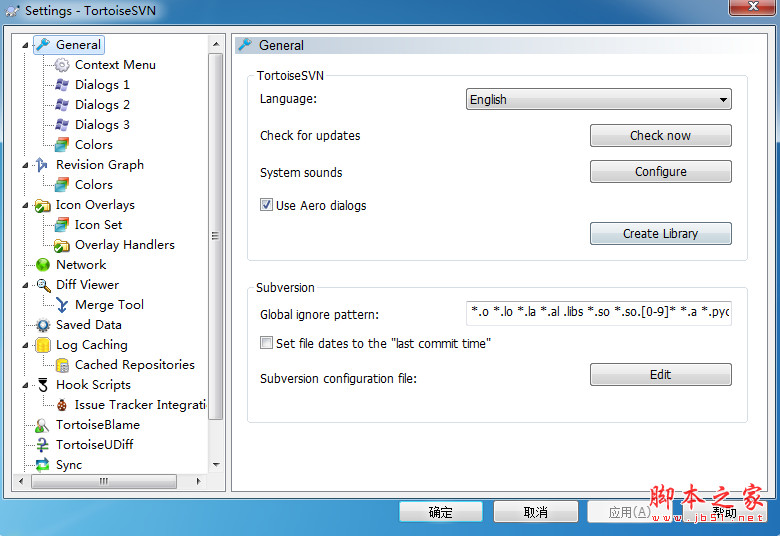Click the tree scroll right arrow
Screen dimensions: 780x536
(x=198, y=481)
